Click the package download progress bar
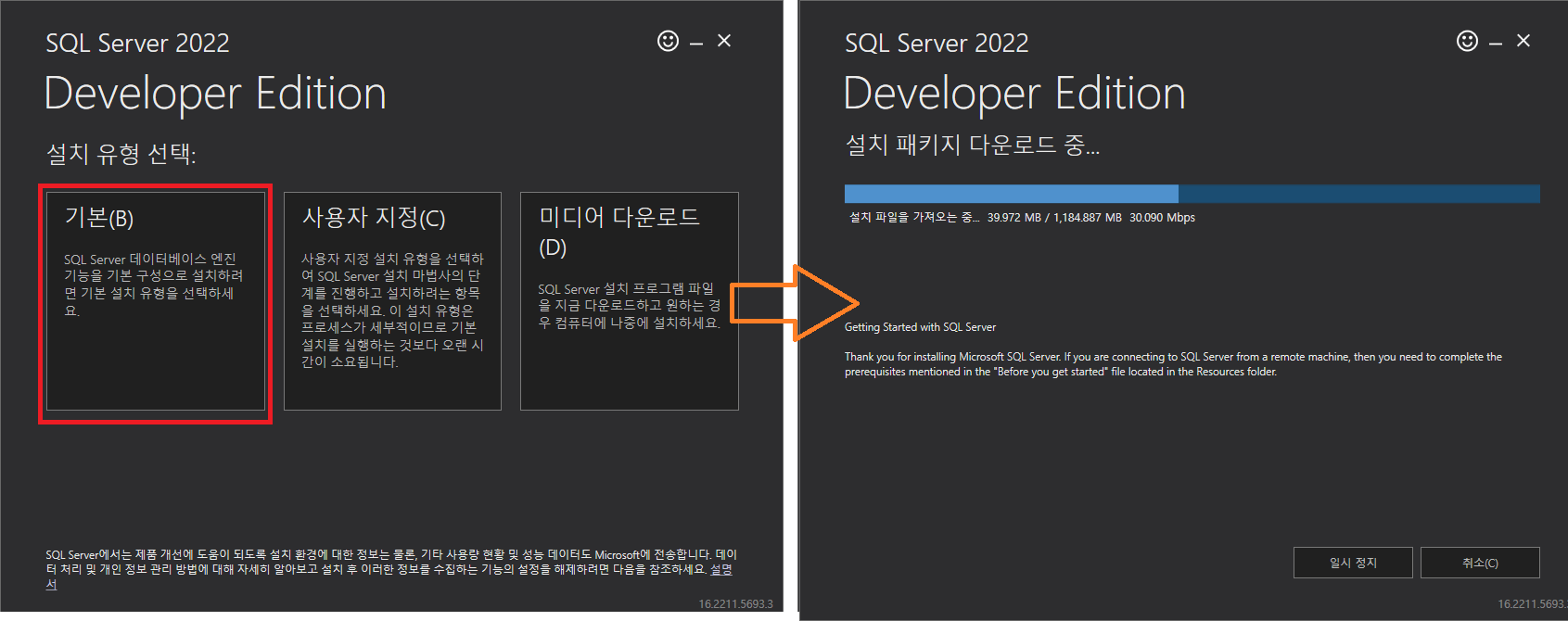1568x621 pixels. tap(1192, 194)
